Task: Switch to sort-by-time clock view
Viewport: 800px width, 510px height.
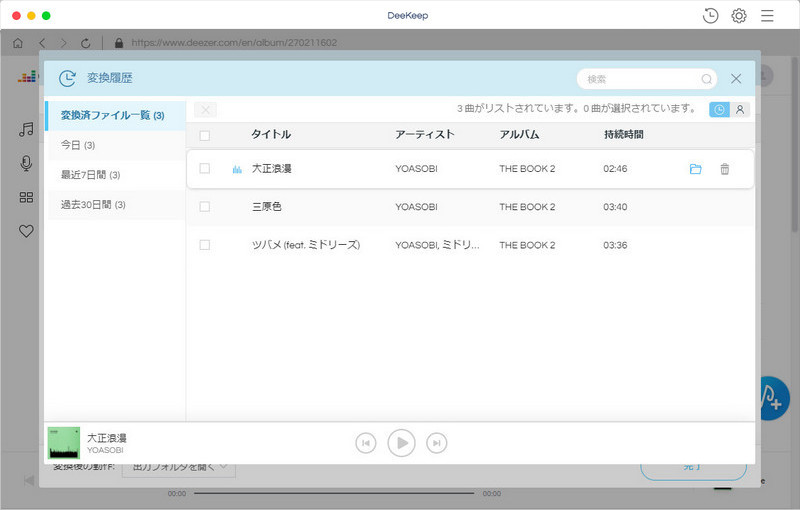Action: coord(719,110)
